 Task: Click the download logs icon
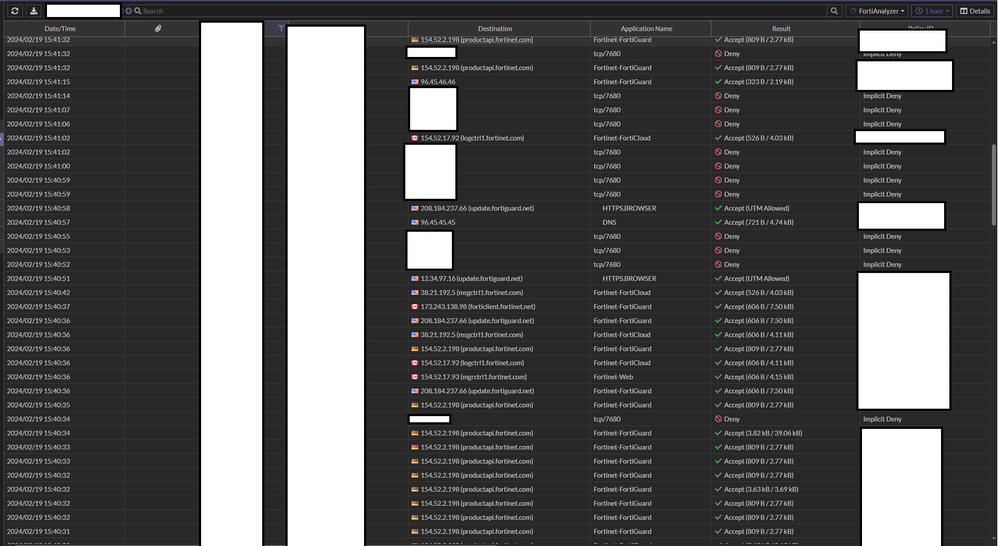click(34, 11)
